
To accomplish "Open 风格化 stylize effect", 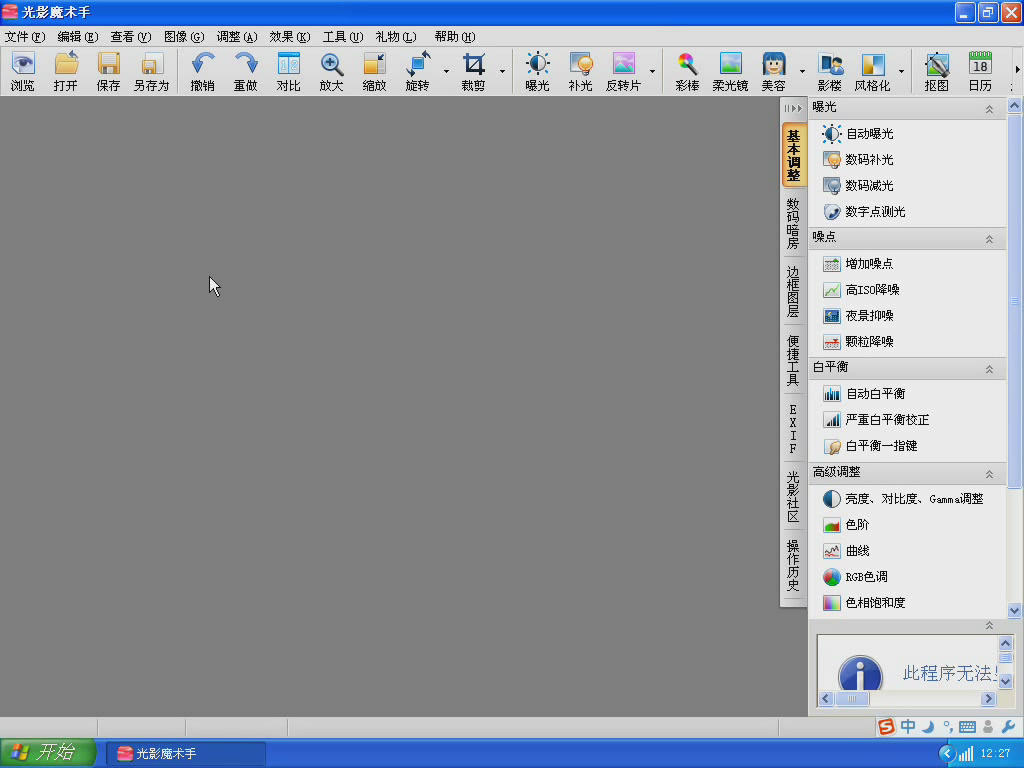I will [872, 71].
